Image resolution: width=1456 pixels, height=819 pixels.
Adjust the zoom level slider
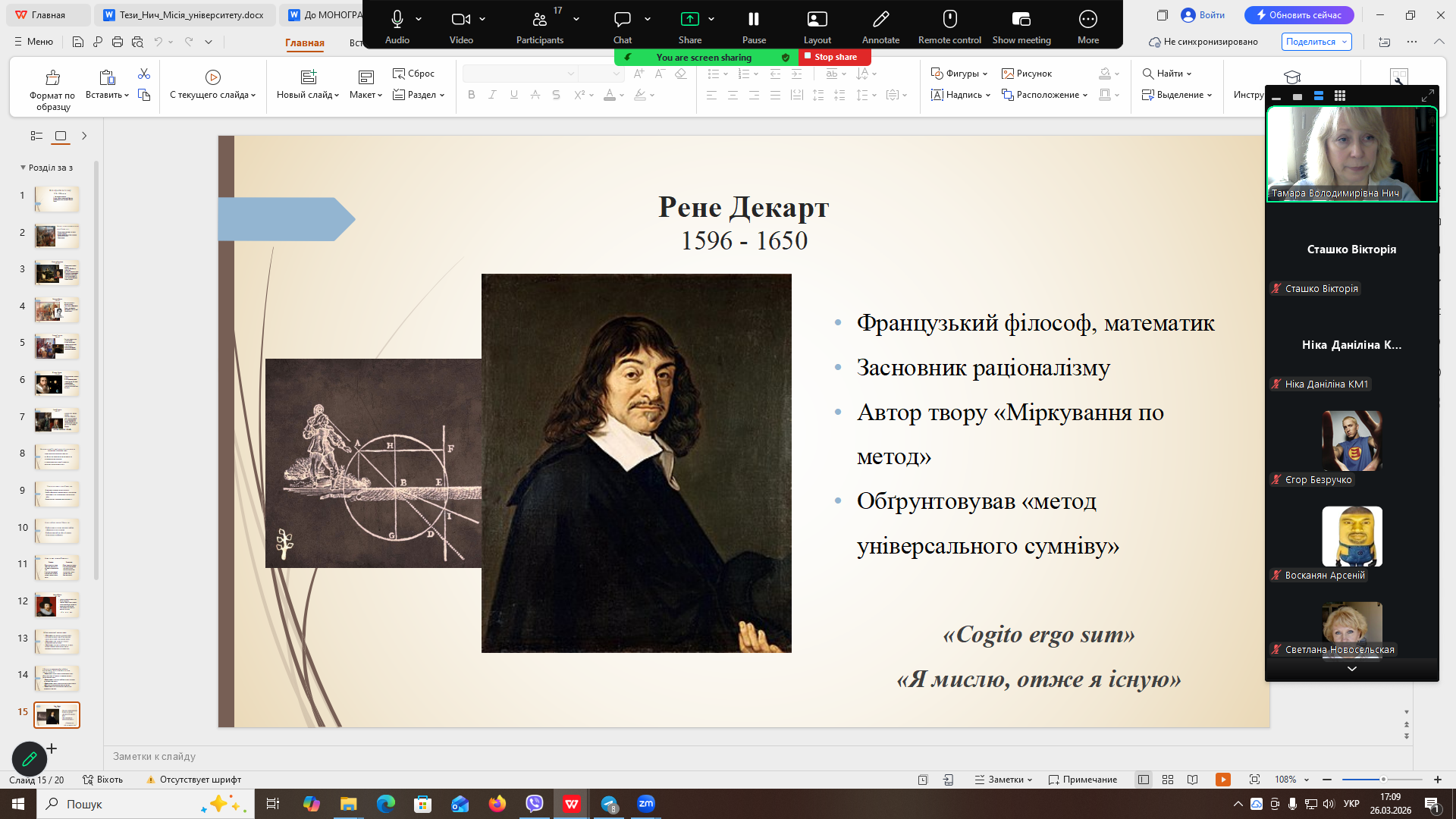pyautogui.click(x=1382, y=780)
